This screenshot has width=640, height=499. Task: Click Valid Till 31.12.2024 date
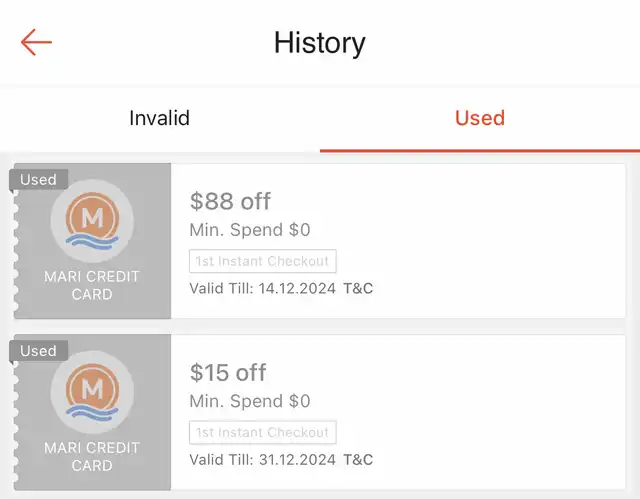click(262, 460)
